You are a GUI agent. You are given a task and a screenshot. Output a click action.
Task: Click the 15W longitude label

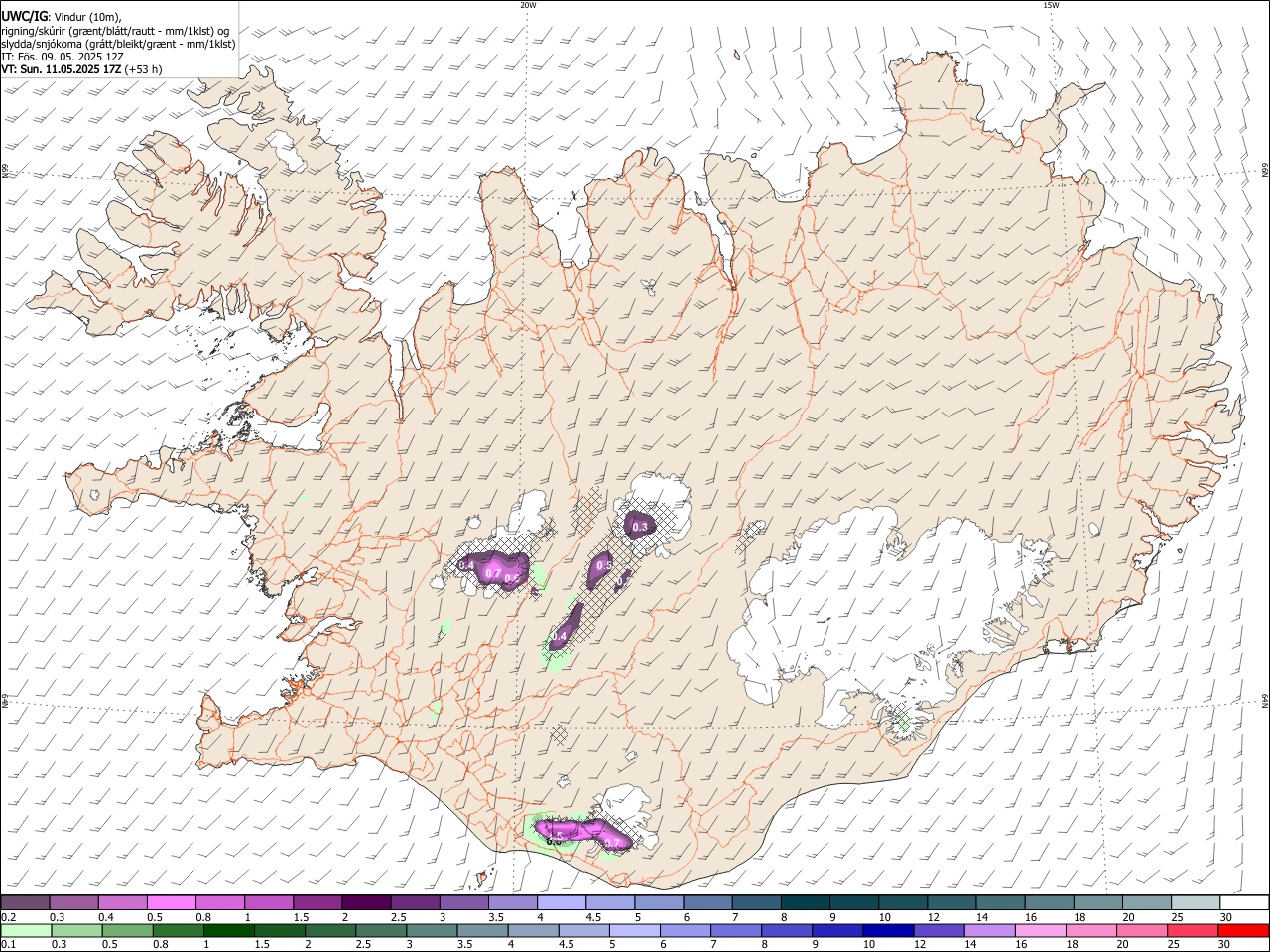point(1051,5)
